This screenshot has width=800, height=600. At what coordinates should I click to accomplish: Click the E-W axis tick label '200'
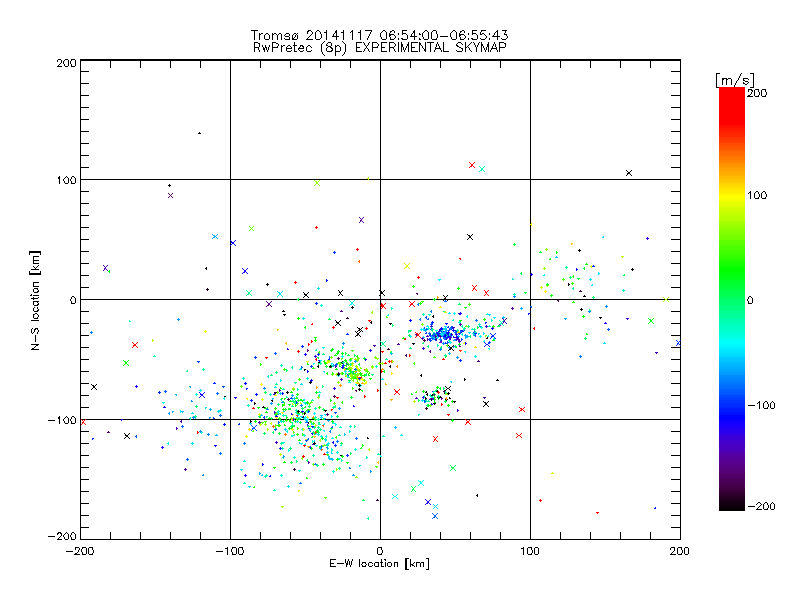pos(680,551)
